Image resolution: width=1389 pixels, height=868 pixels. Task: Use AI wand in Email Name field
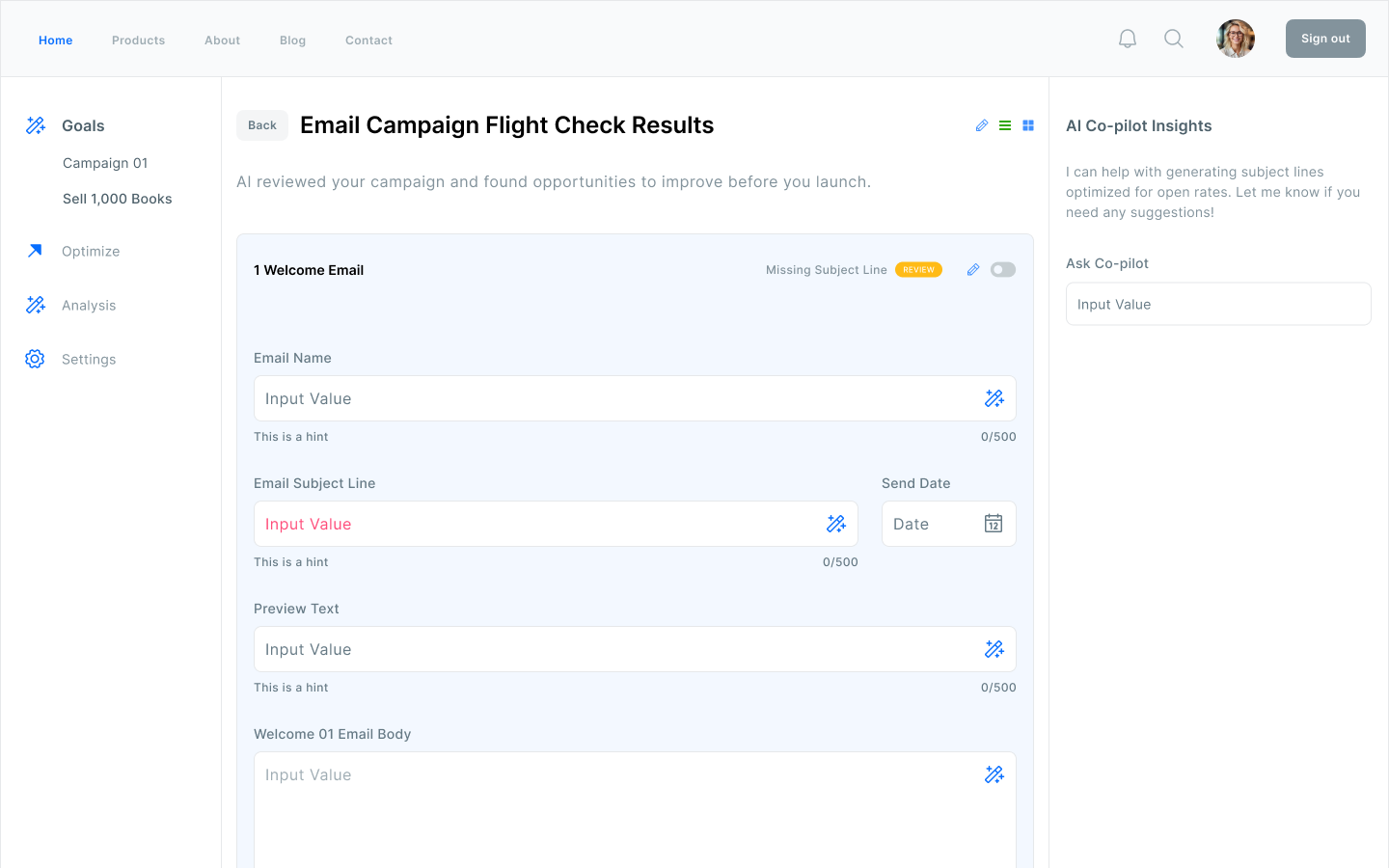pos(994,398)
